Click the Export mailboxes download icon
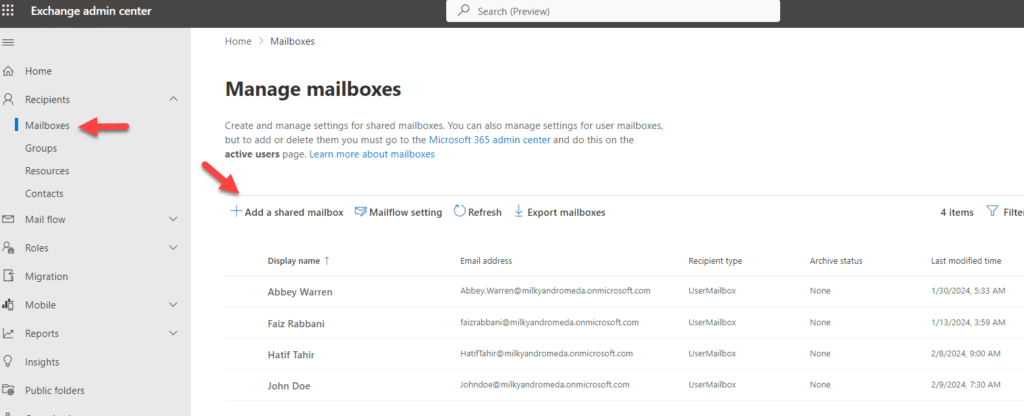This screenshot has height=416, width=1024. pos(519,212)
